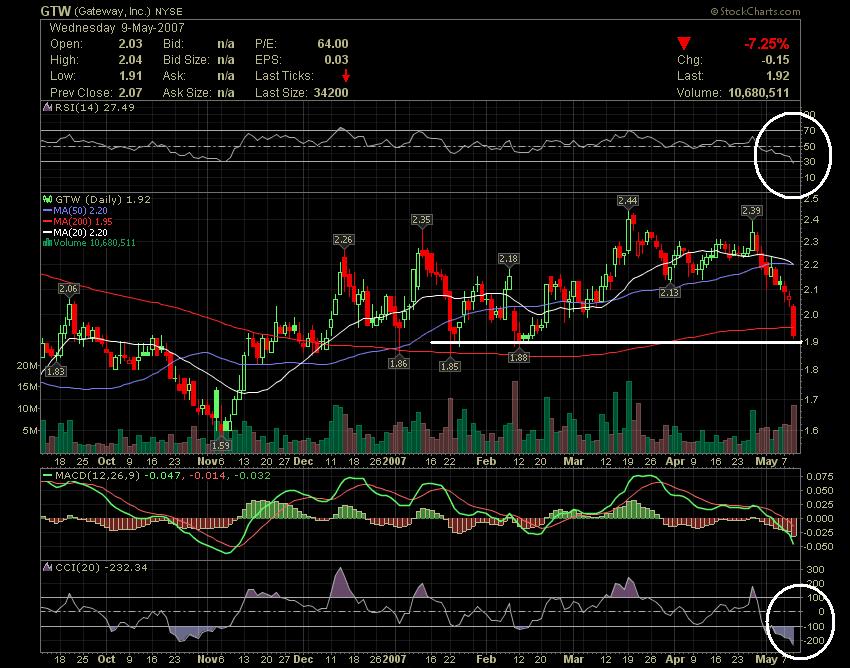Click the white MA(20) legend line
This screenshot has height=668, width=850.
(x=48, y=233)
